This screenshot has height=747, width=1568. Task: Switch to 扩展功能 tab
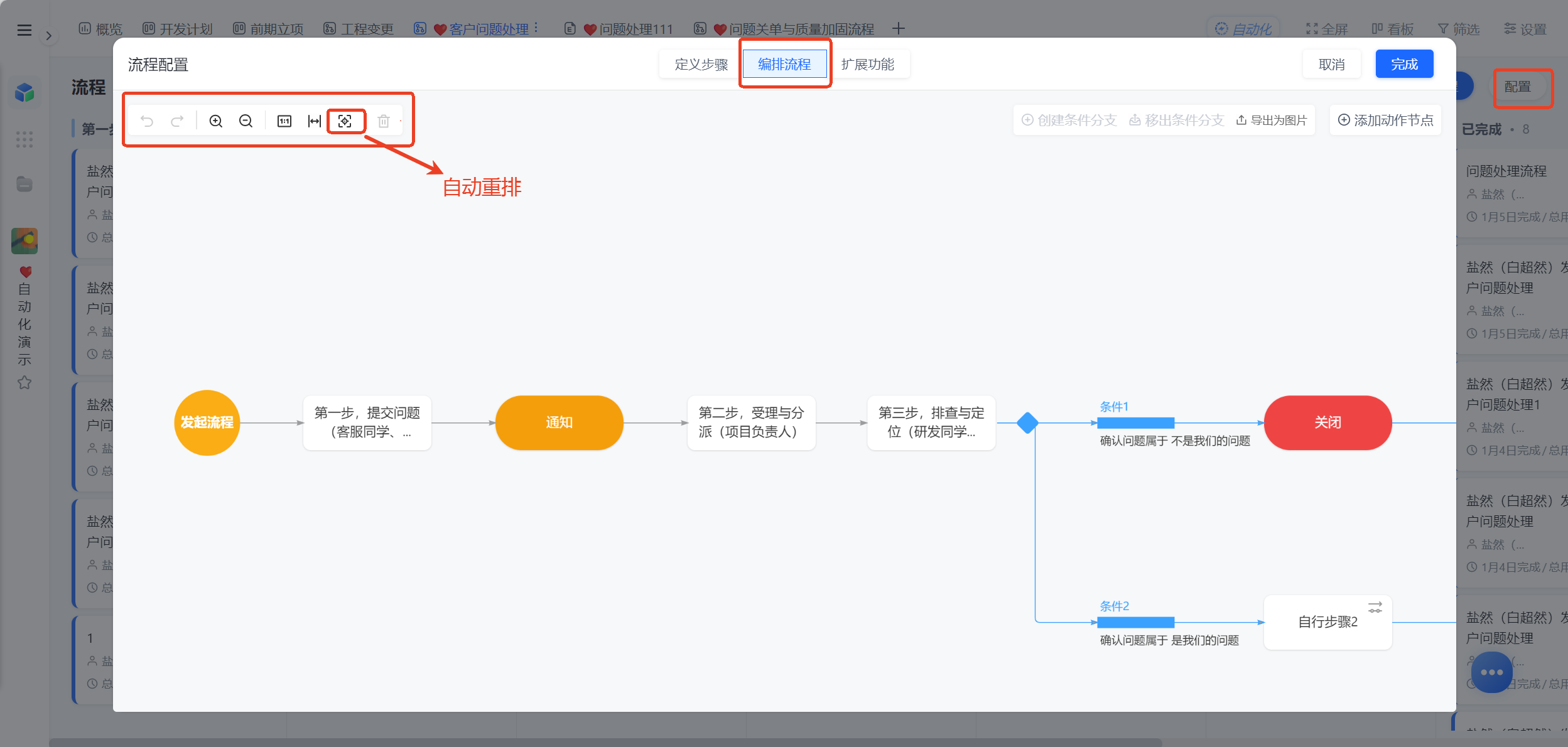tap(868, 64)
